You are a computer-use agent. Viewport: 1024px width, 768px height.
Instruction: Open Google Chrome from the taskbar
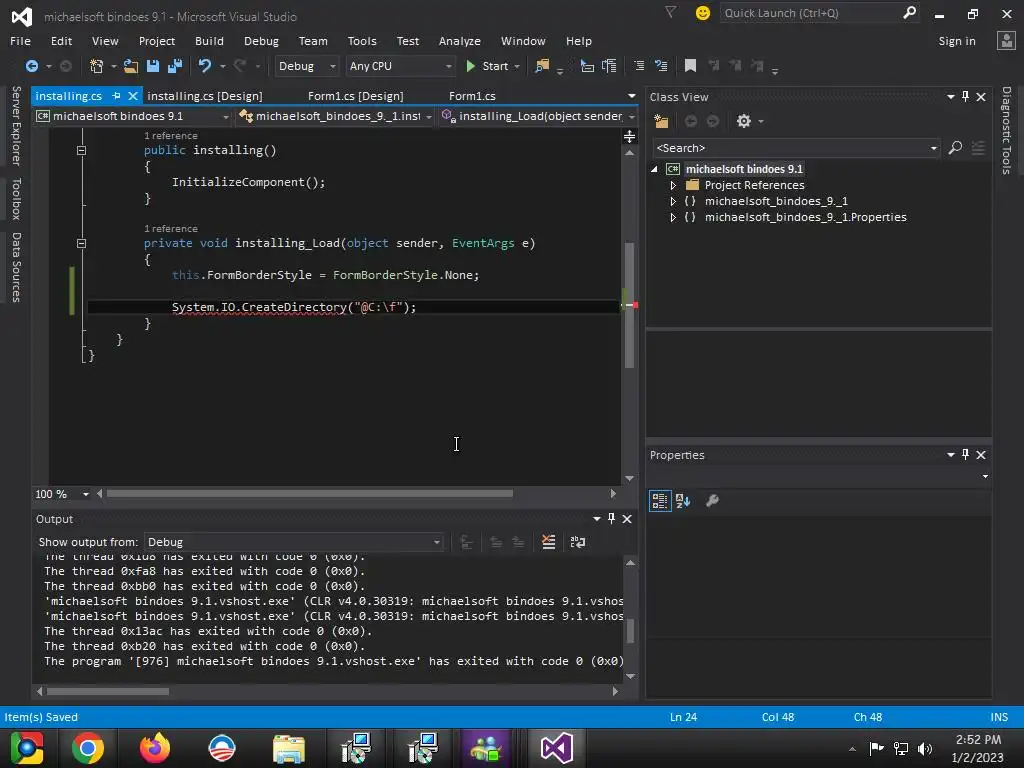tap(88, 748)
